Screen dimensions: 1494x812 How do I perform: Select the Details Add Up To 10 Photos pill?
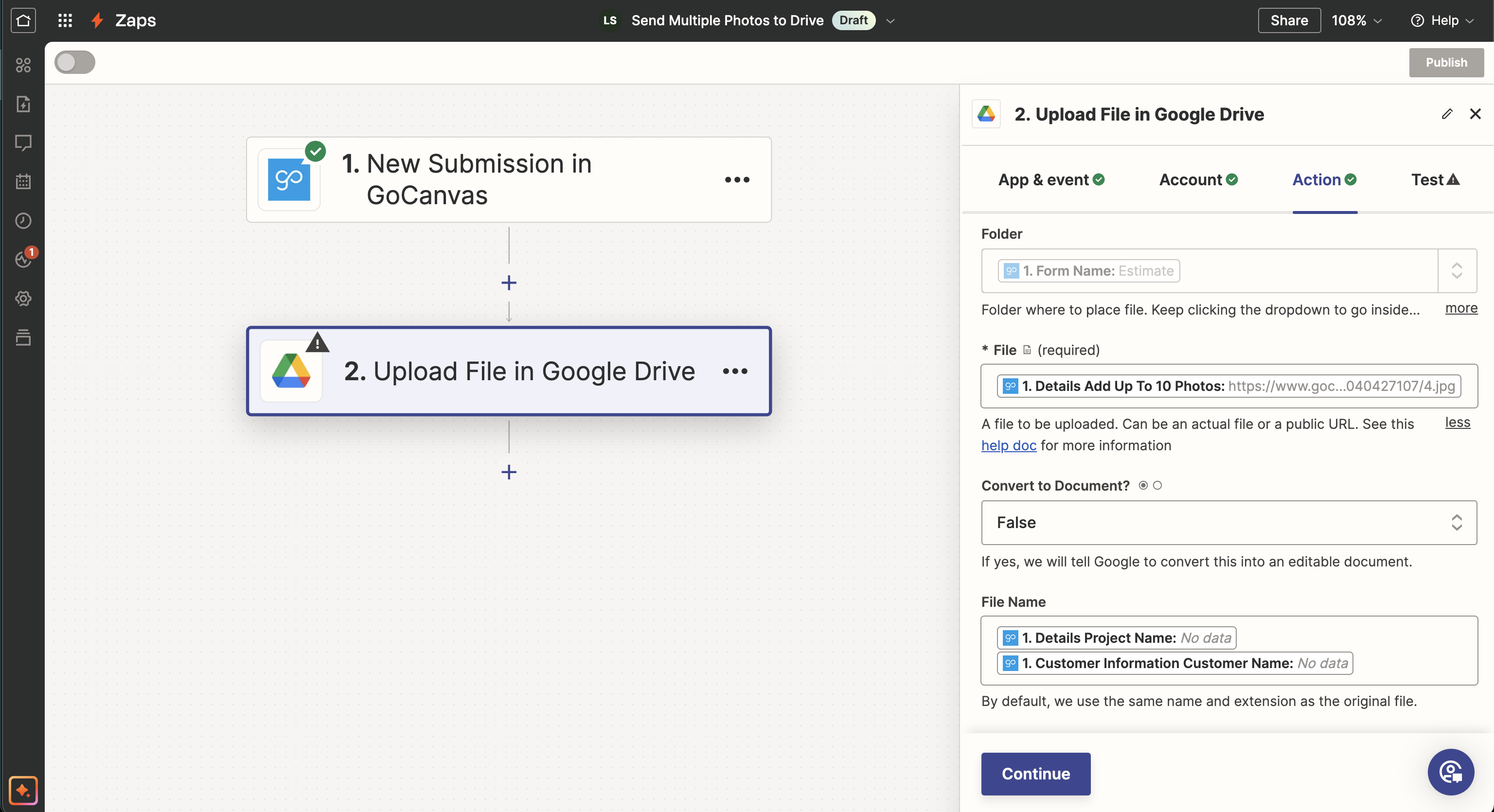coord(1228,386)
